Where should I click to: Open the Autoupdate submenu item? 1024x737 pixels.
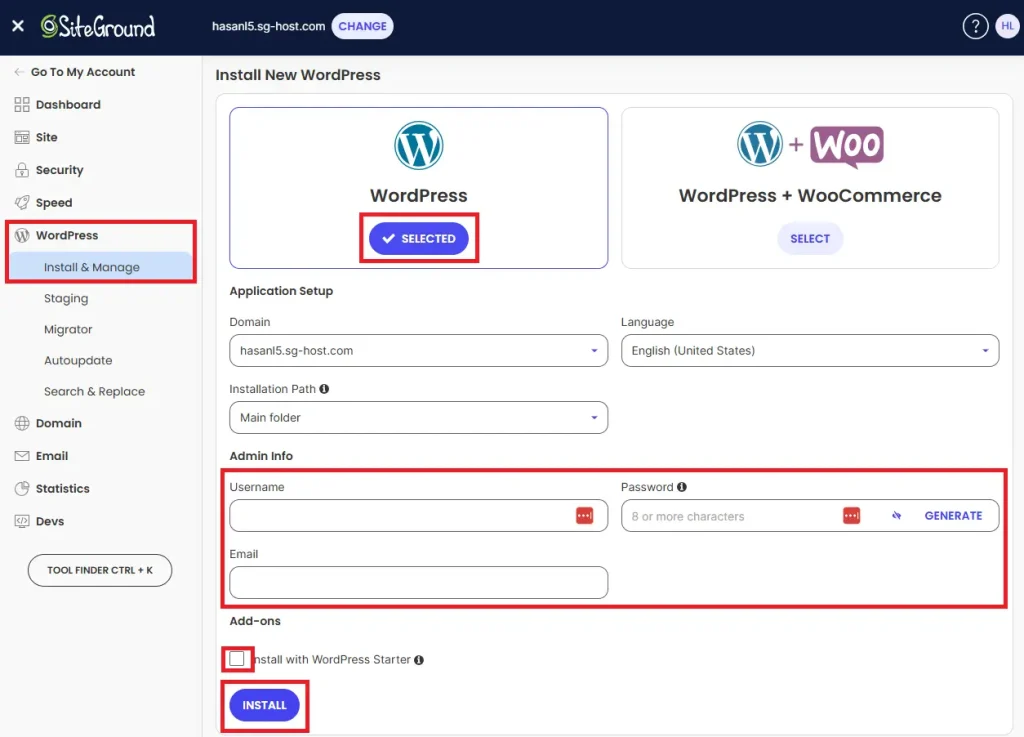(78, 360)
